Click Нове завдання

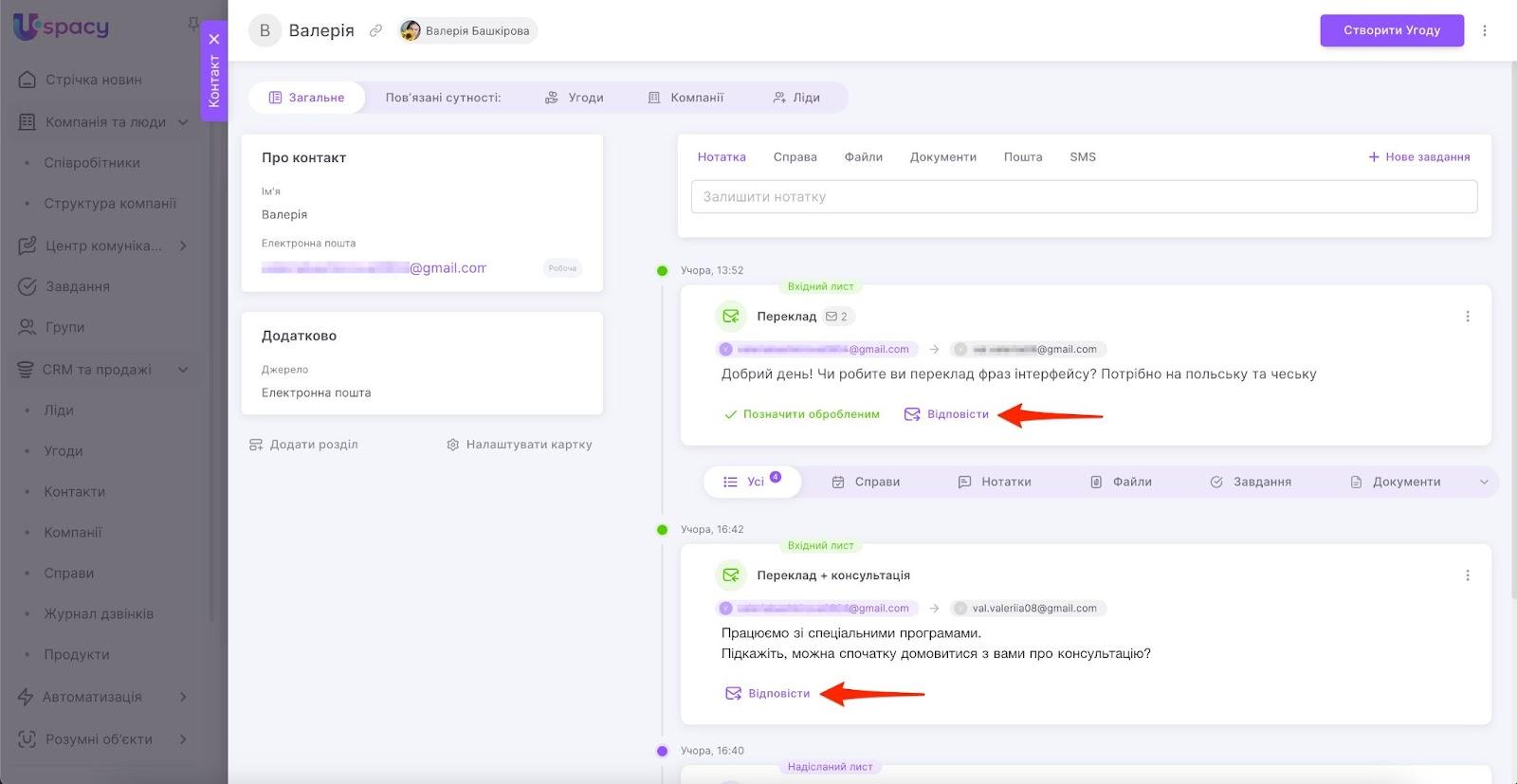[x=1419, y=157]
